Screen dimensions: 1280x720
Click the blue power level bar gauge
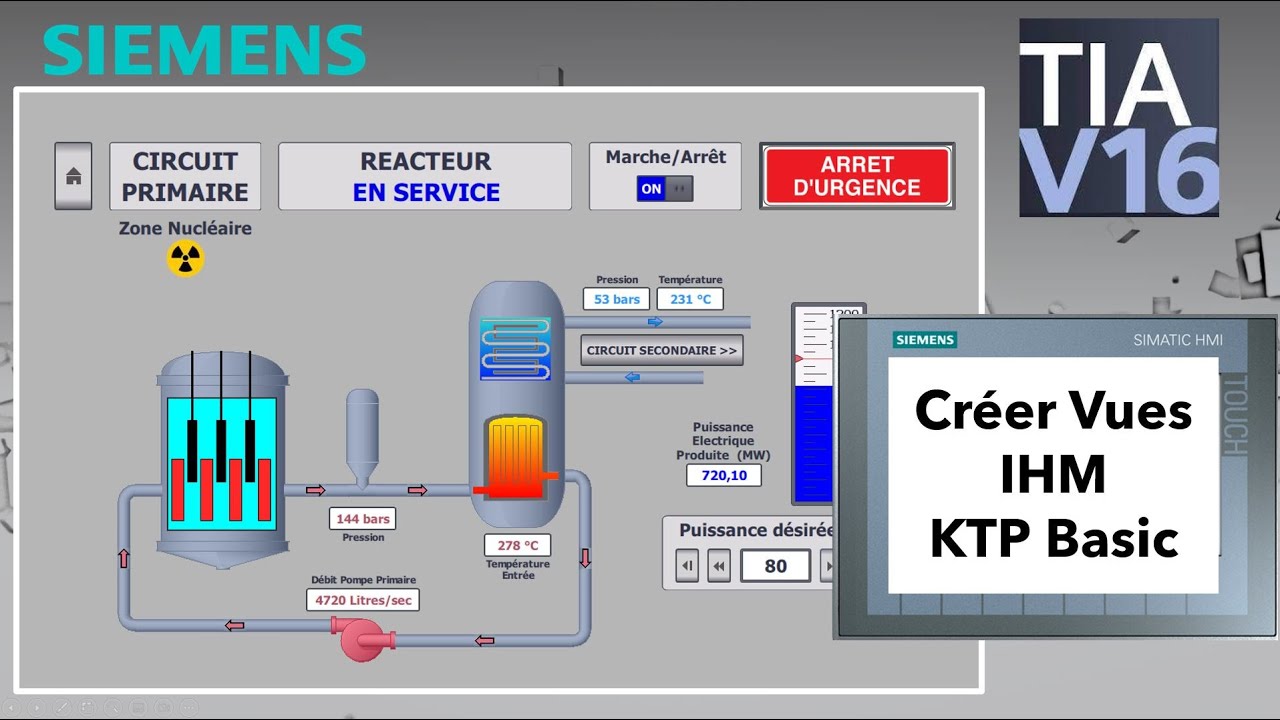pos(815,443)
